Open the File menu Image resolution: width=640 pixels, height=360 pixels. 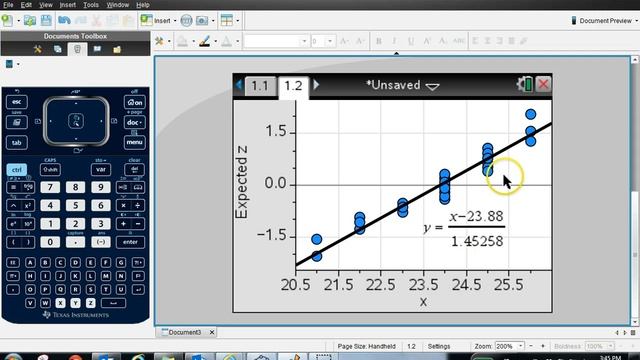tap(8, 5)
